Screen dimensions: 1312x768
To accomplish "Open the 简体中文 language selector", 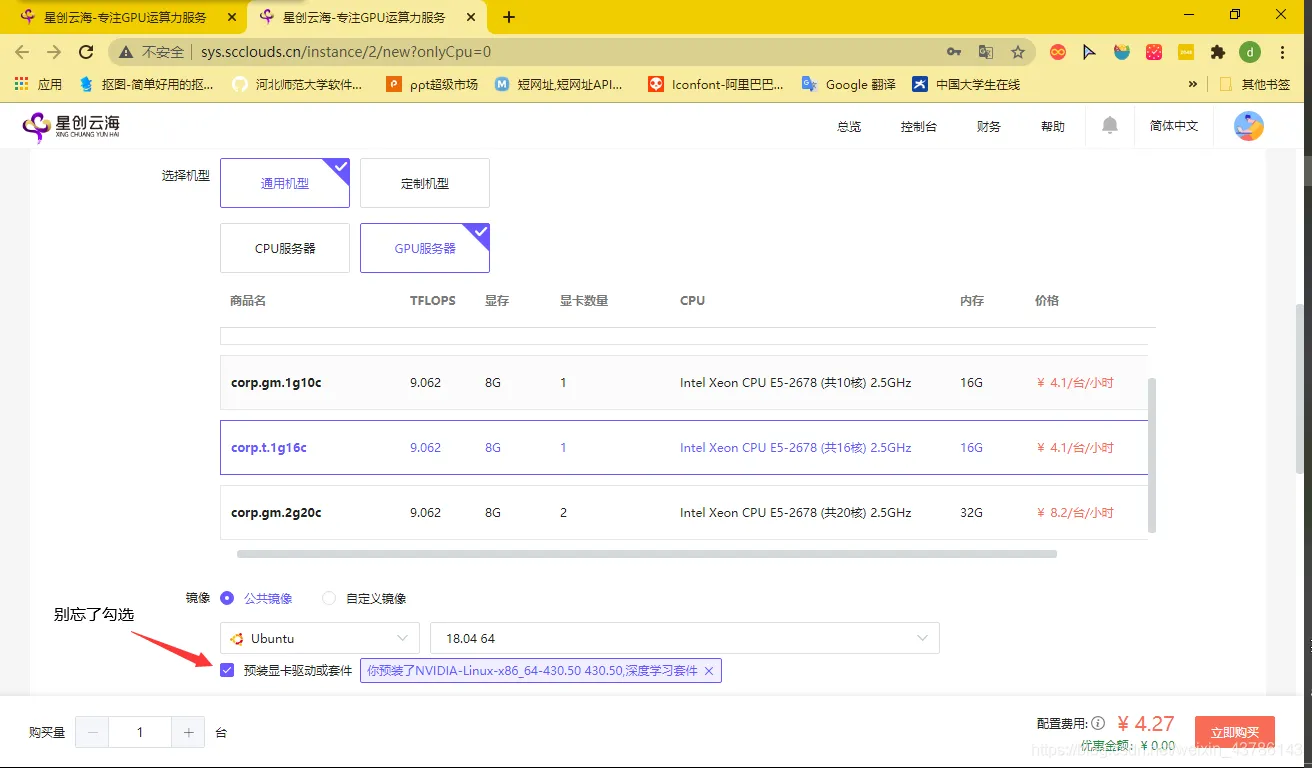I will (x=1174, y=126).
